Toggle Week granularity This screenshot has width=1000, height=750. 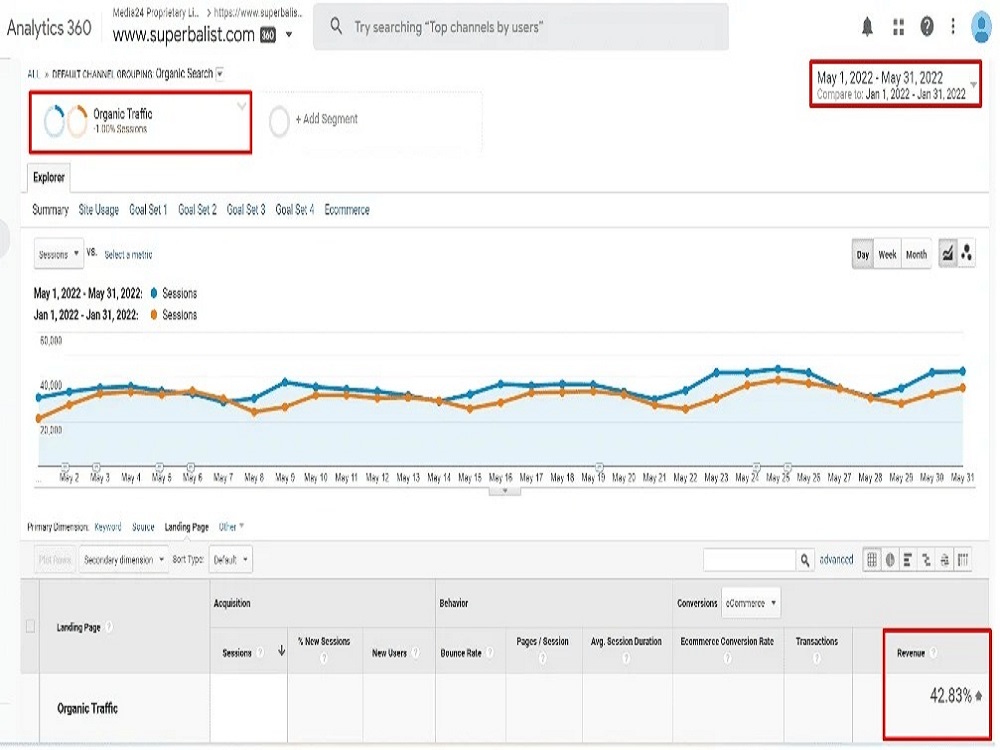887,254
